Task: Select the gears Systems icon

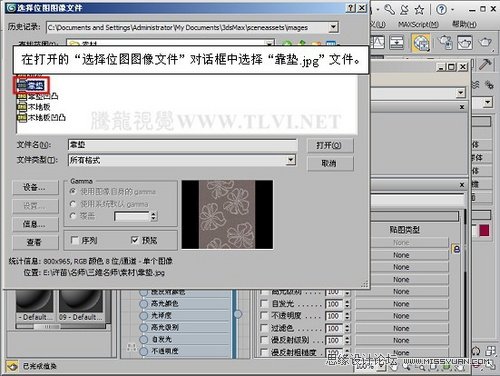Action: coord(489,85)
